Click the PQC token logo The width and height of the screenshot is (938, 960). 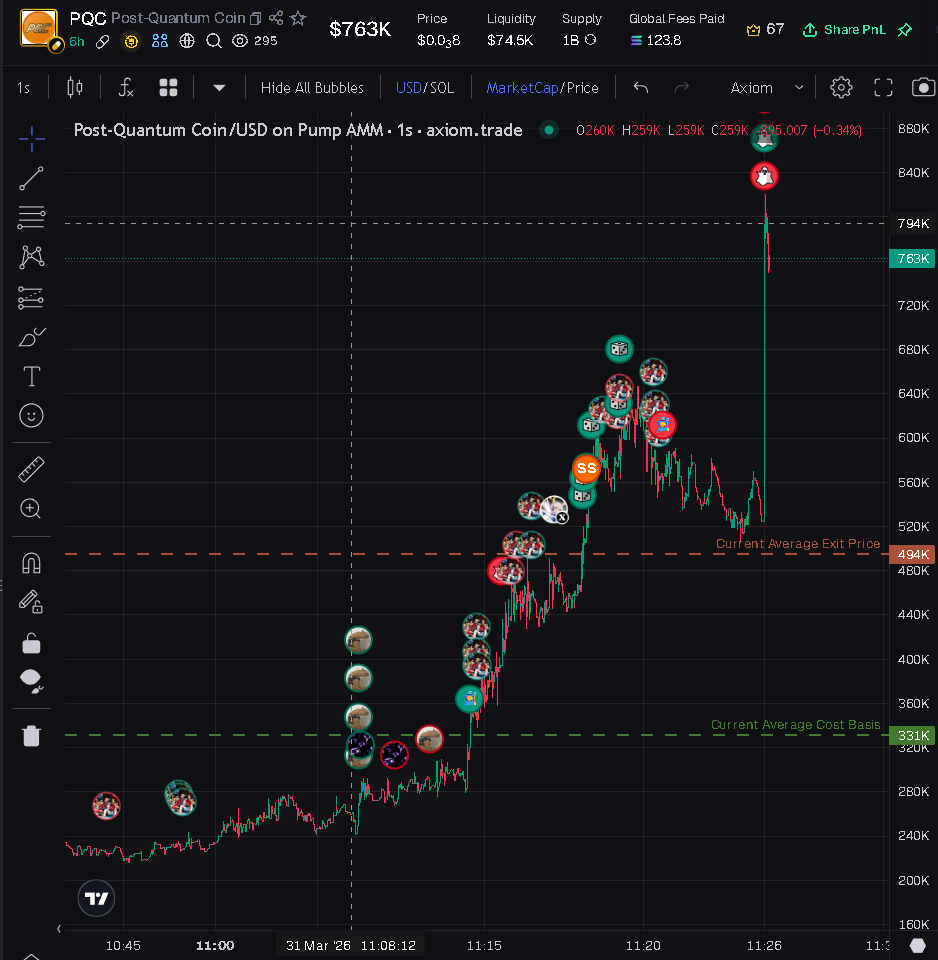(x=39, y=28)
